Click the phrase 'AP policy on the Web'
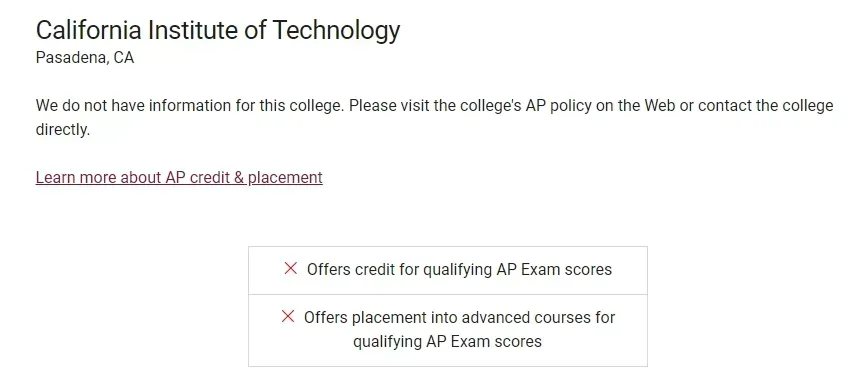 click(598, 105)
